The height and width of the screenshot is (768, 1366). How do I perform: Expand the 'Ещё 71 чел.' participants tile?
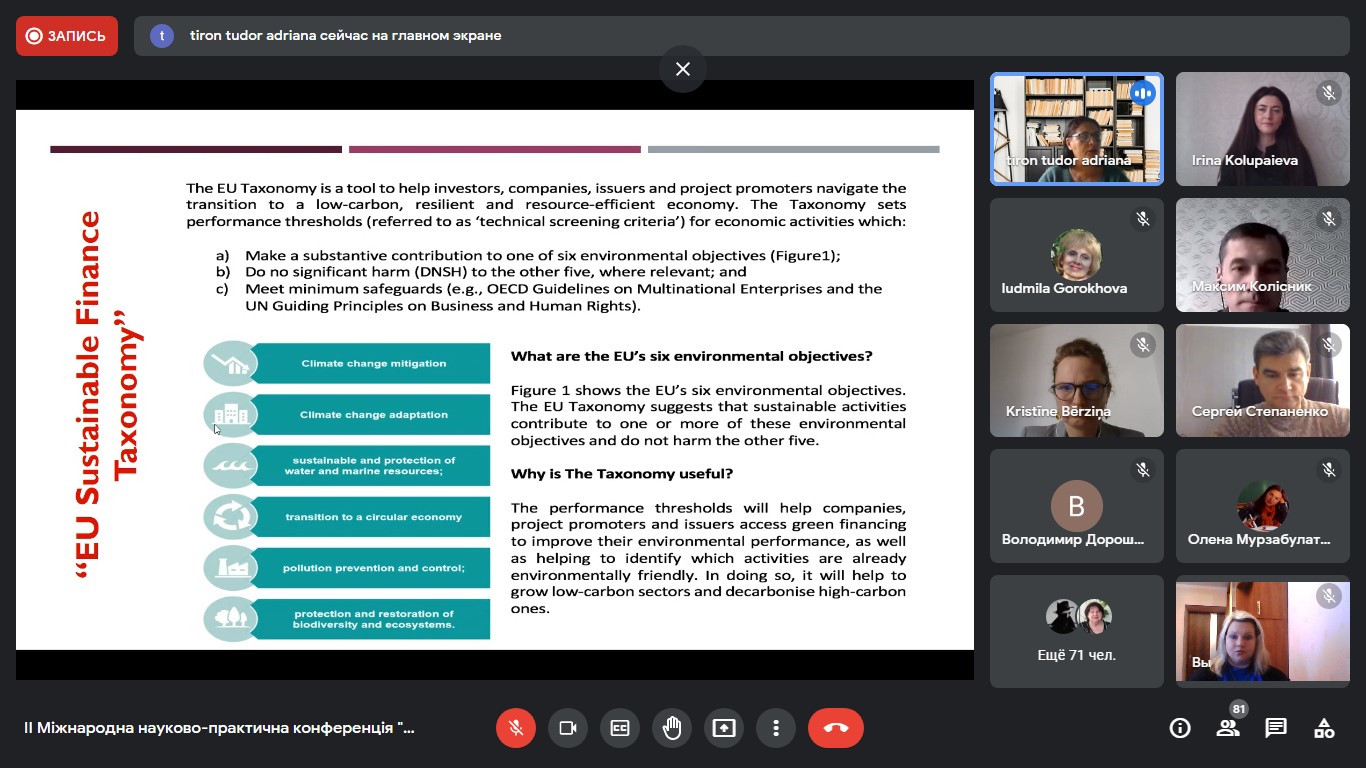pyautogui.click(x=1077, y=631)
